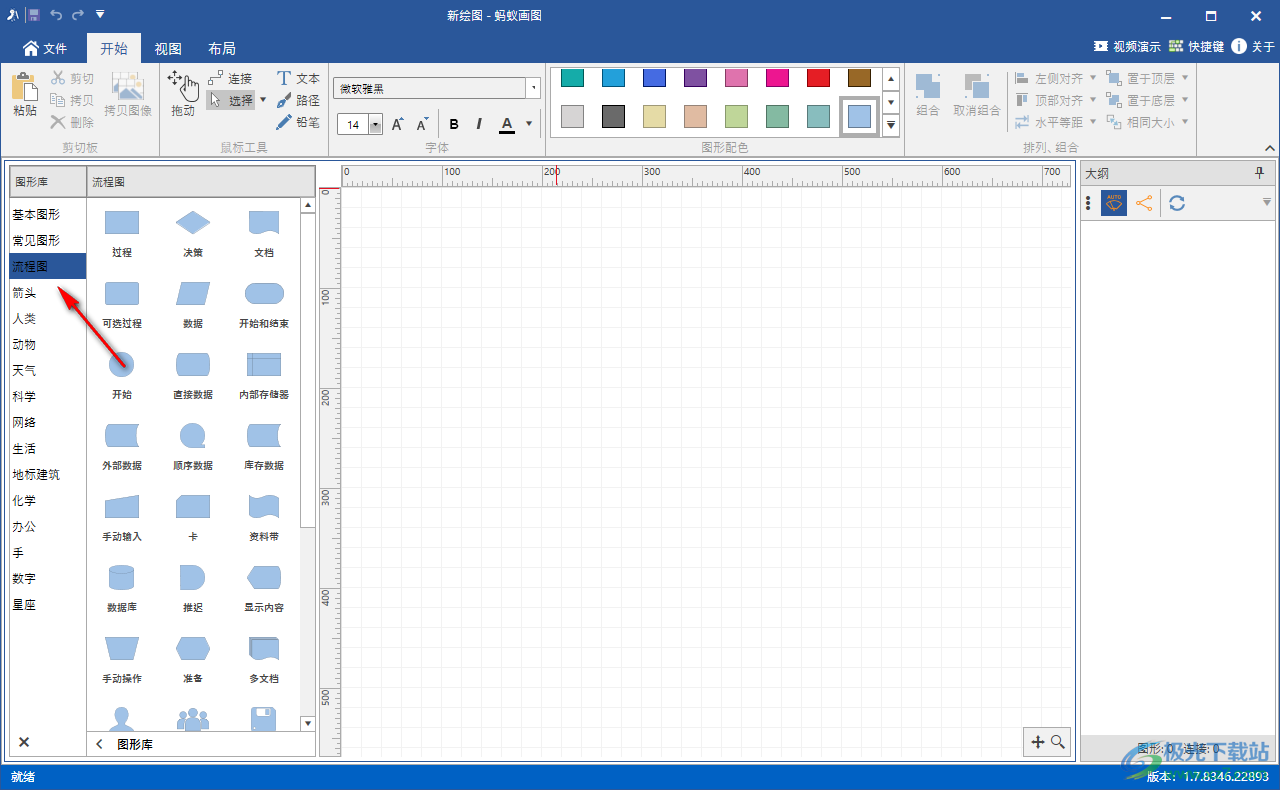Refresh the outline panel
Viewport: 1280px width, 790px height.
(x=1177, y=203)
